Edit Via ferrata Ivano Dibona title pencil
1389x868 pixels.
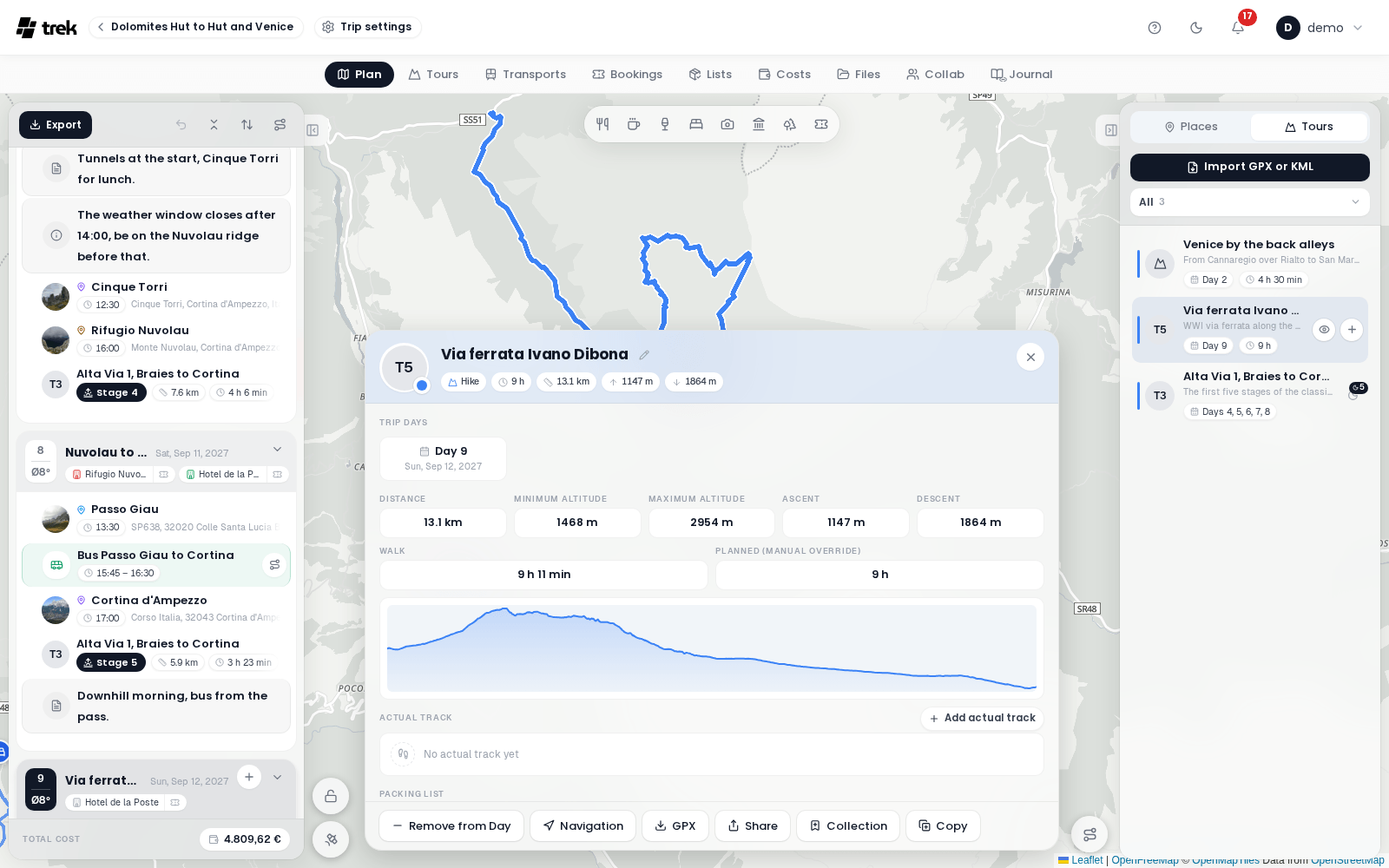click(x=644, y=354)
